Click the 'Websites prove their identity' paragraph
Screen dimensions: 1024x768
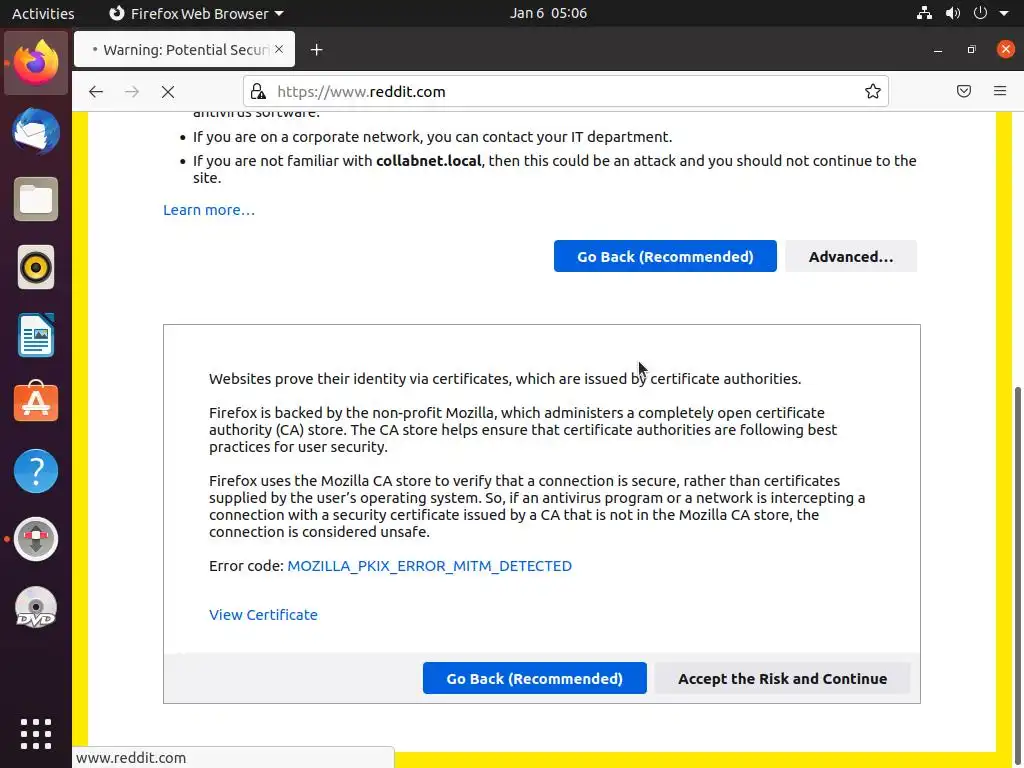pos(505,379)
